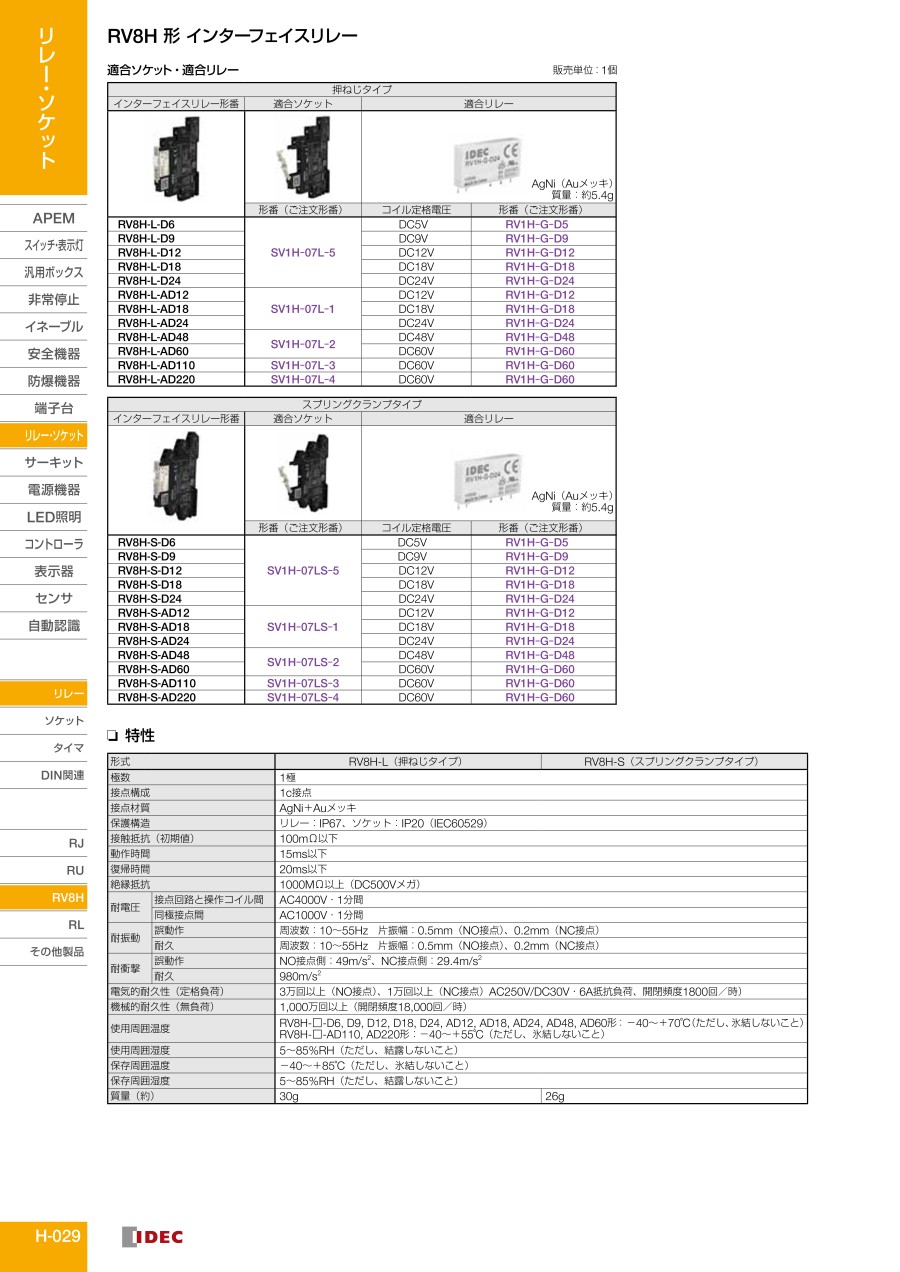
Task: Click the relay image in the screw type table
Action: coord(488,160)
